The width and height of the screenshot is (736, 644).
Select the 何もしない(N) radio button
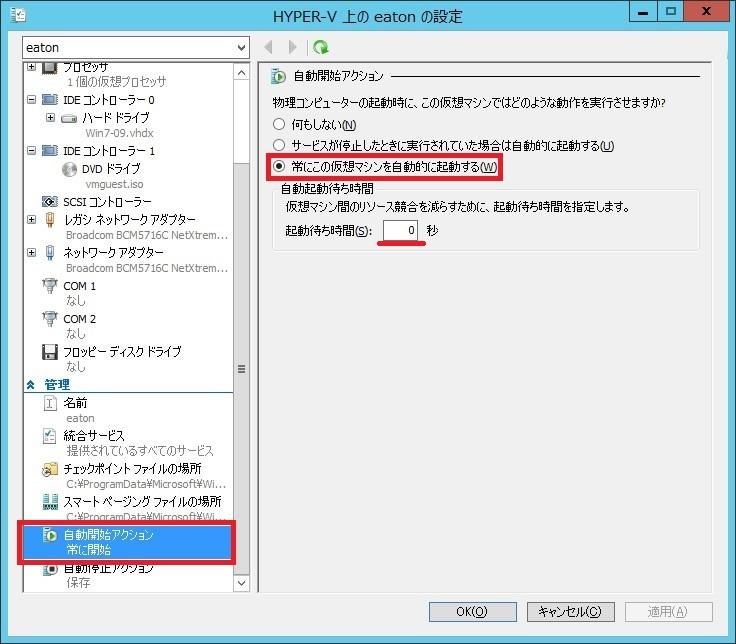279,124
